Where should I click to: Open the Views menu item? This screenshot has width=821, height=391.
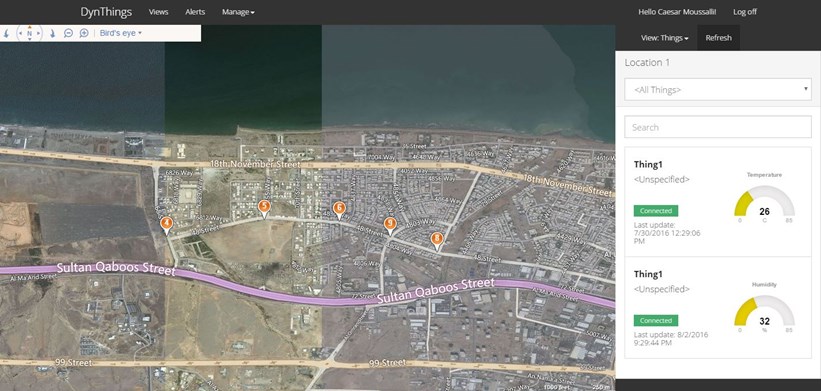[159, 12]
